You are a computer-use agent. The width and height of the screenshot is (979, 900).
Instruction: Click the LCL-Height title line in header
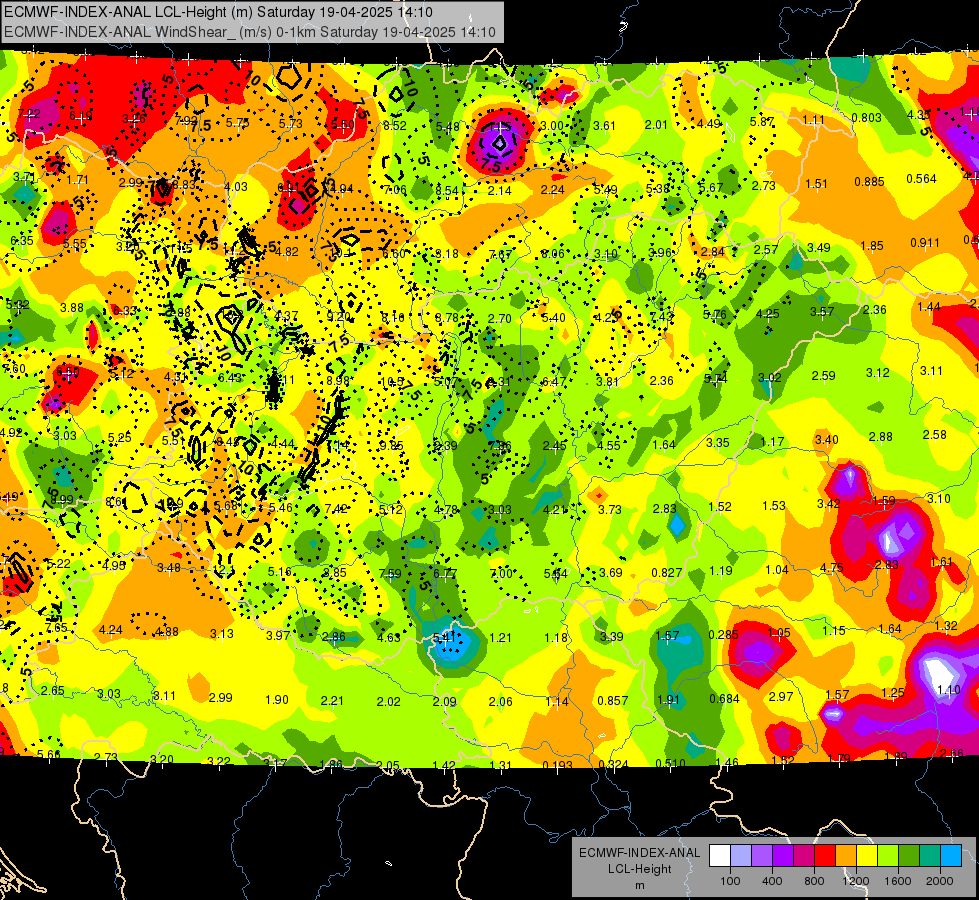click(x=219, y=12)
